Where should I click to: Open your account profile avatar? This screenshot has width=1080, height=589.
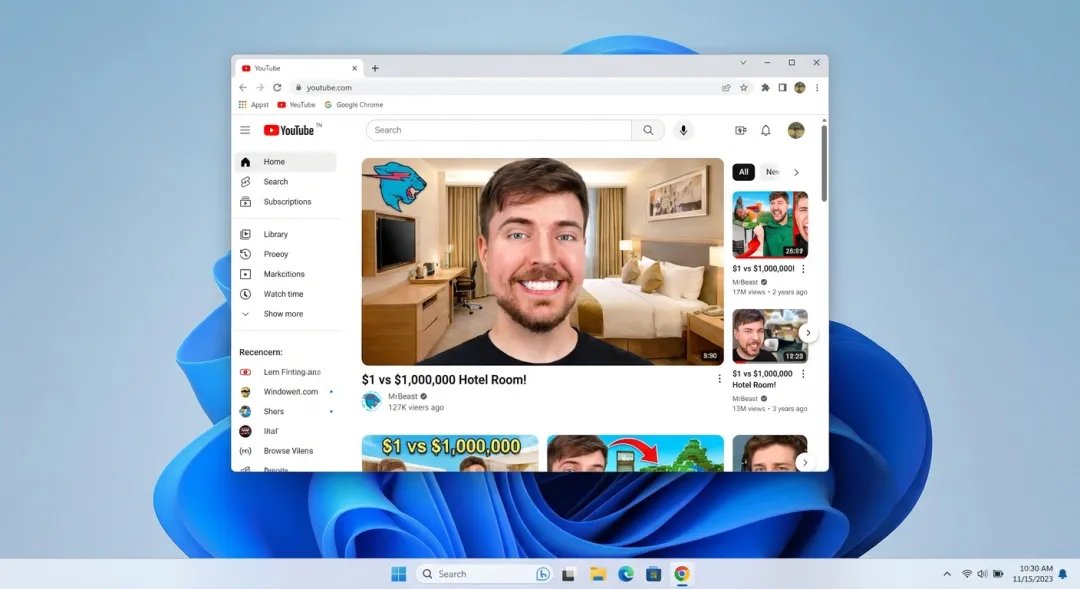pos(796,130)
